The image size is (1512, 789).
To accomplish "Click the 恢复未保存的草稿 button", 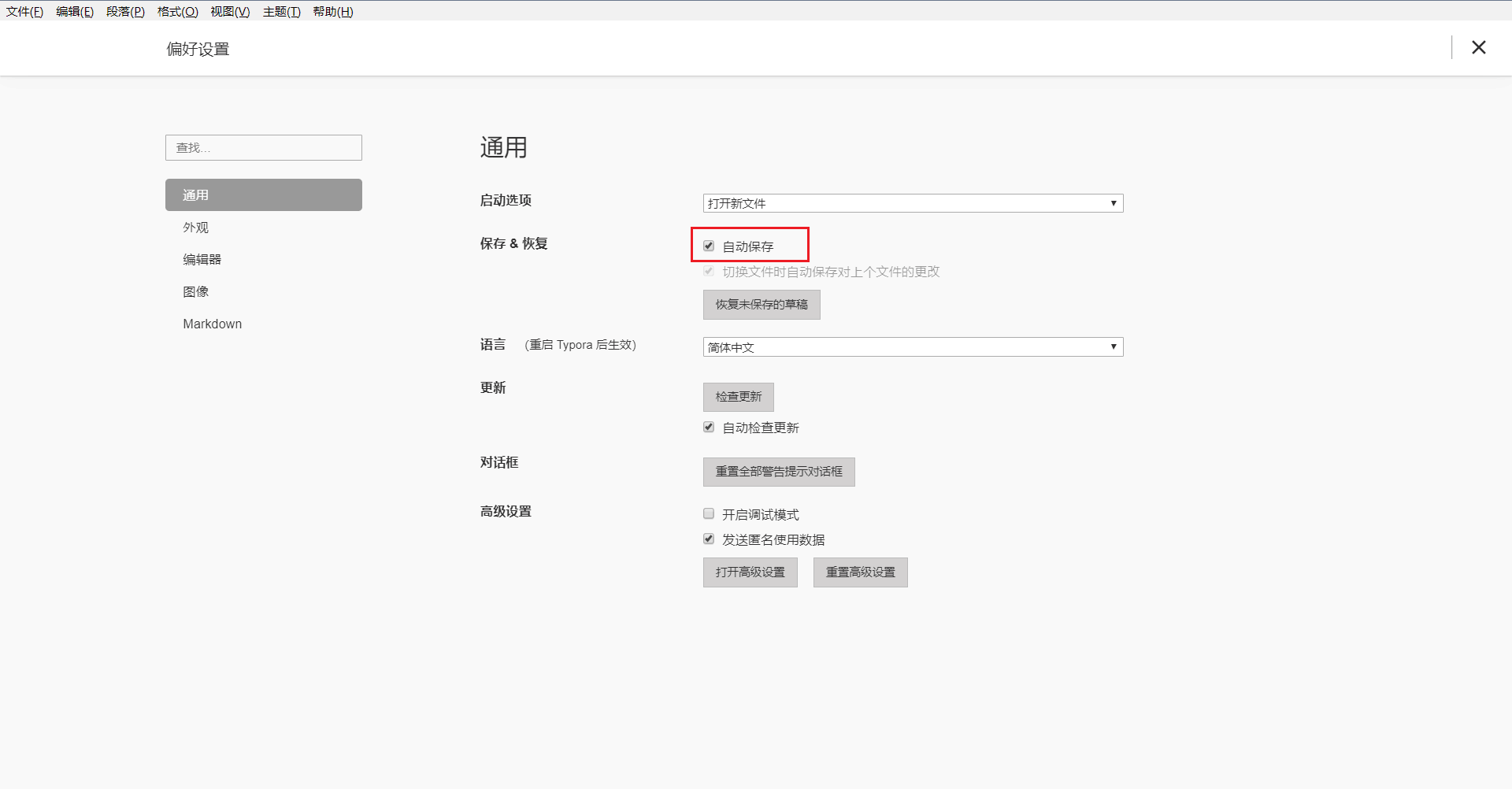I will (x=761, y=305).
